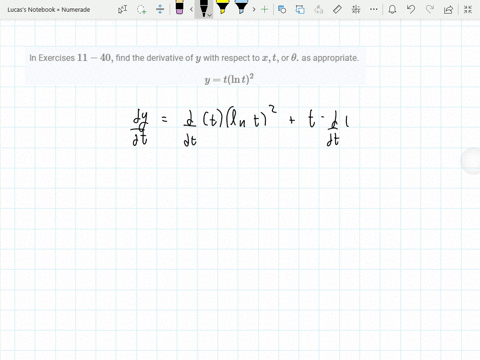Select the black pen

203,8
